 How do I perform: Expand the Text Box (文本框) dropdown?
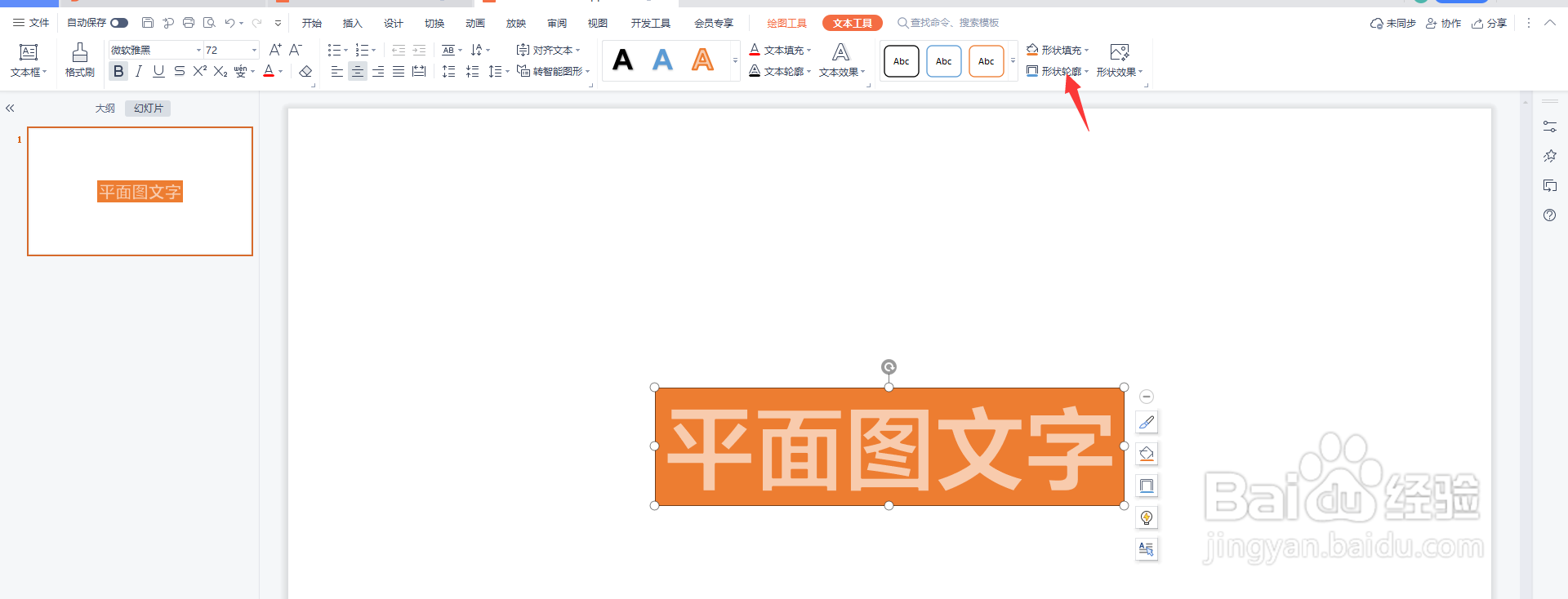click(29, 73)
